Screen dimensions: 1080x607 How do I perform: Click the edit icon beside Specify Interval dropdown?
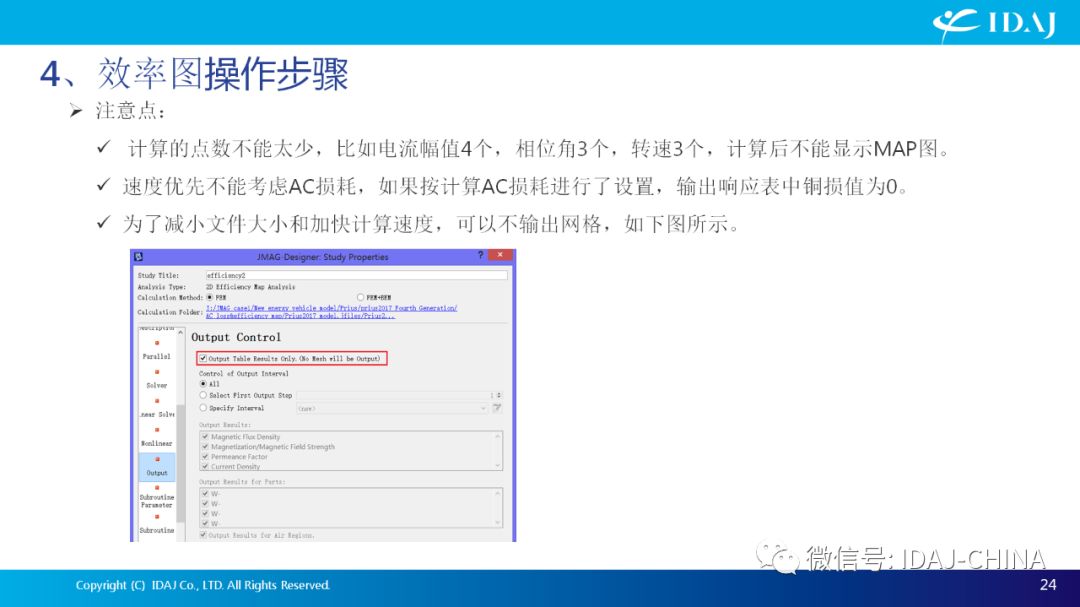pos(497,409)
